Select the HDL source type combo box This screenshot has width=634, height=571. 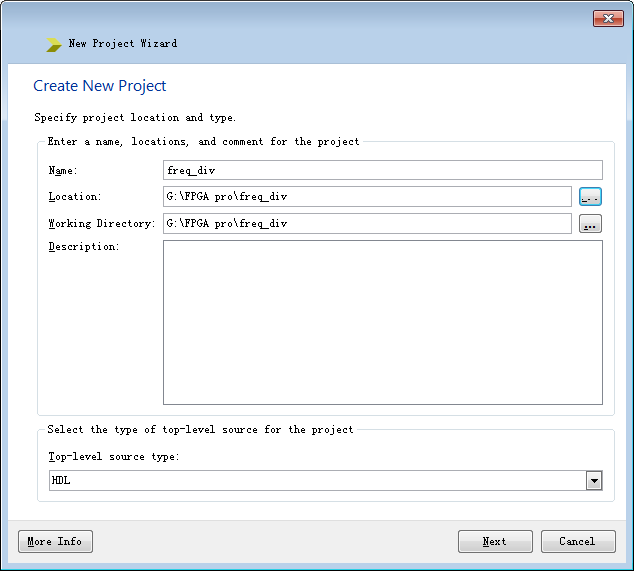click(x=325, y=480)
